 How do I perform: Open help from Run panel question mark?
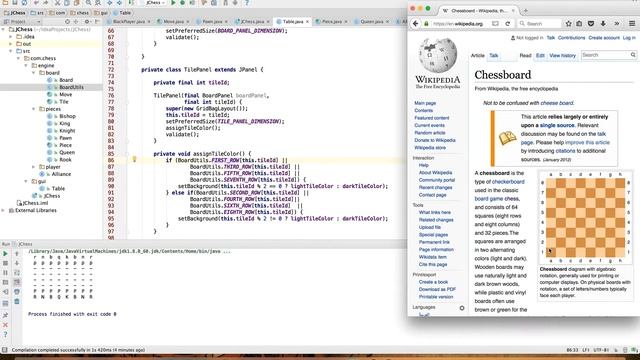(x=5, y=335)
